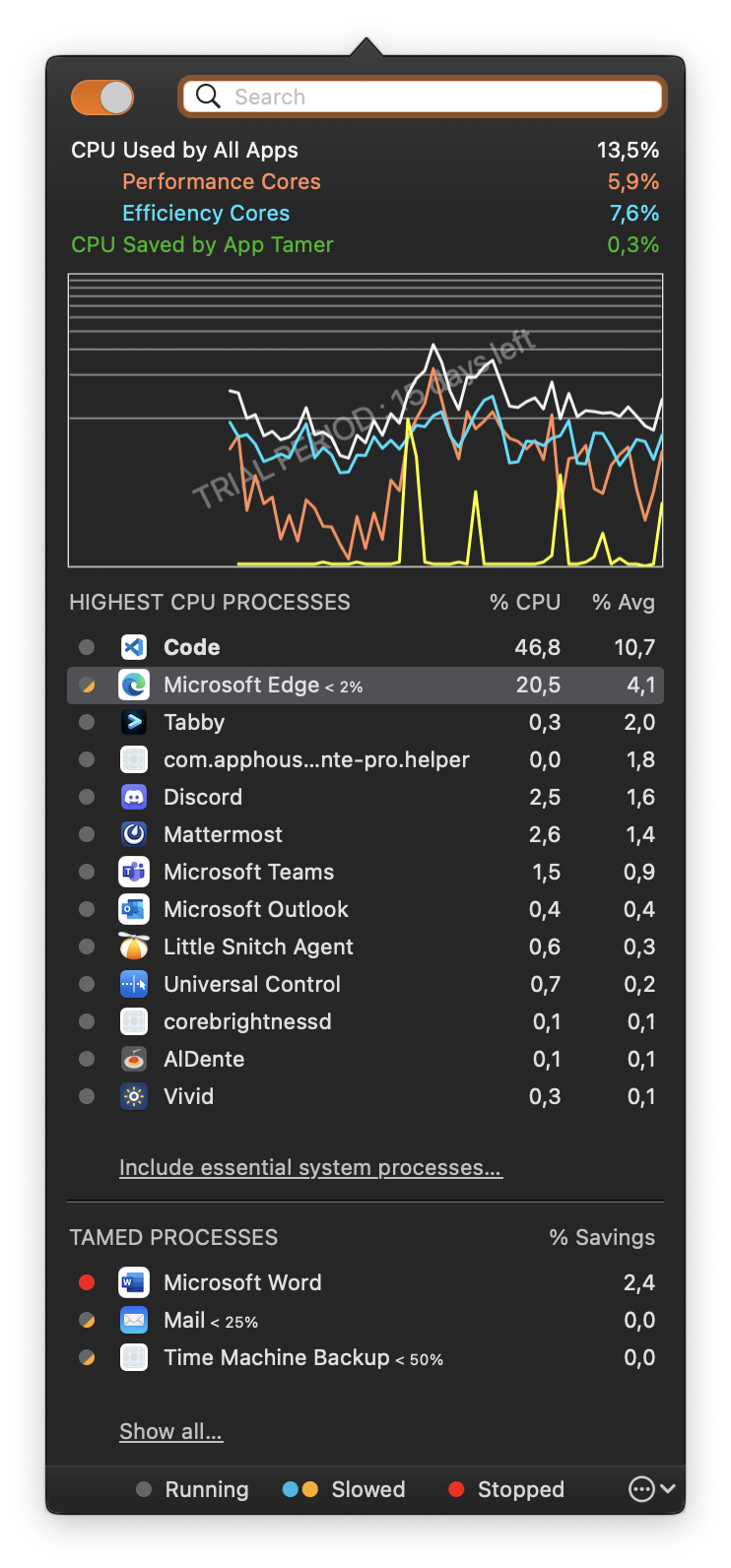This screenshot has width=731, height=1568.
Task: Click the Little Snitch Agent icon
Action: click(x=134, y=947)
